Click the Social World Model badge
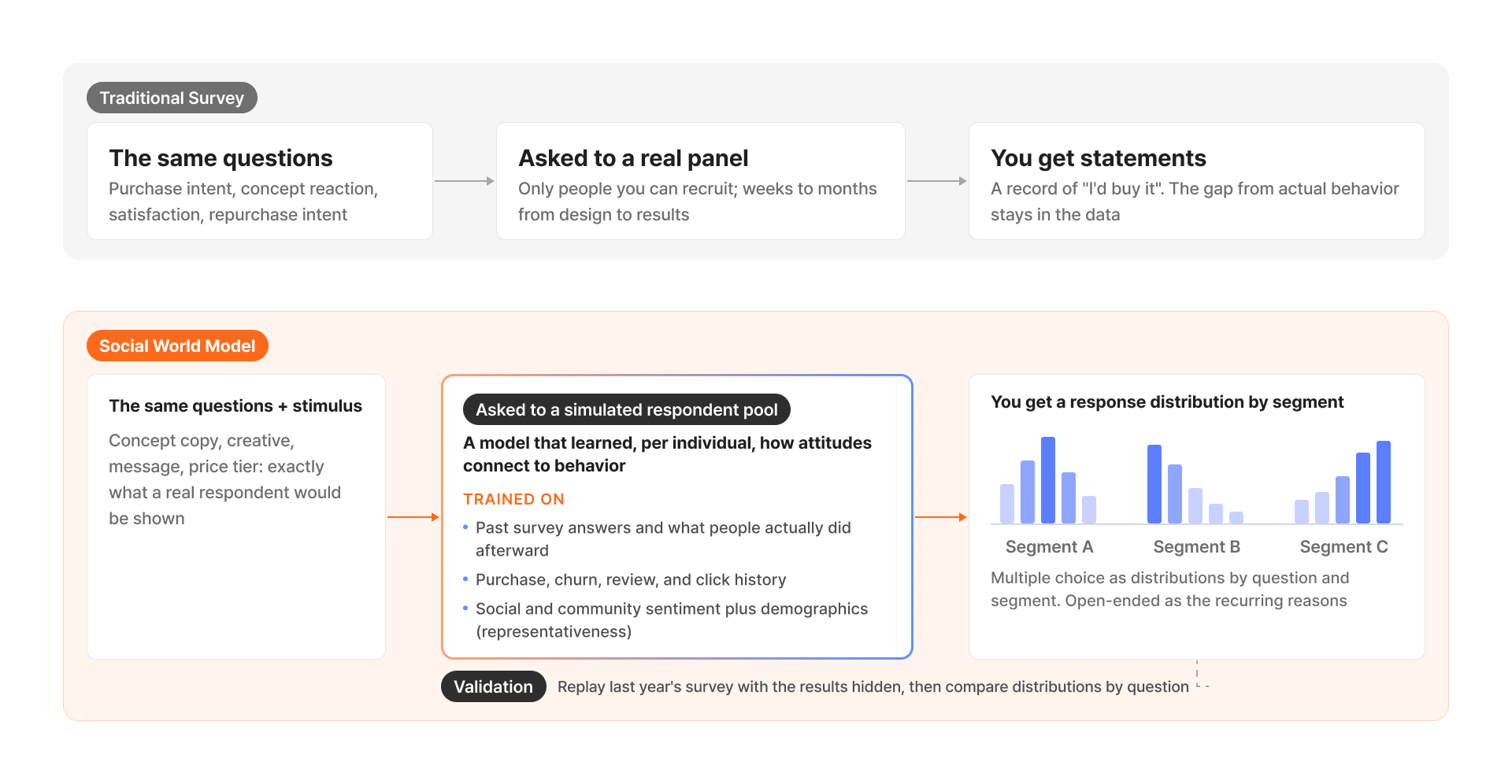The height and width of the screenshot is (784, 1512). click(177, 346)
